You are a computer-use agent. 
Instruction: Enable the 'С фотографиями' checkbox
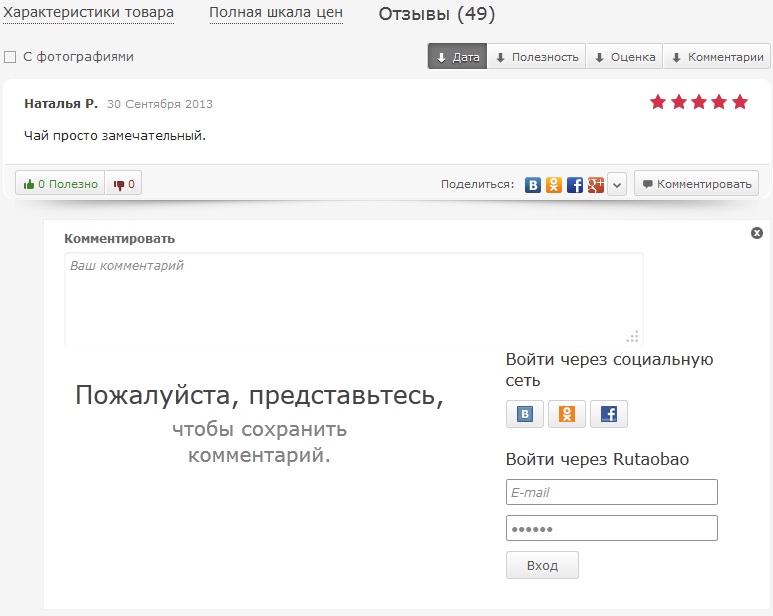10,57
